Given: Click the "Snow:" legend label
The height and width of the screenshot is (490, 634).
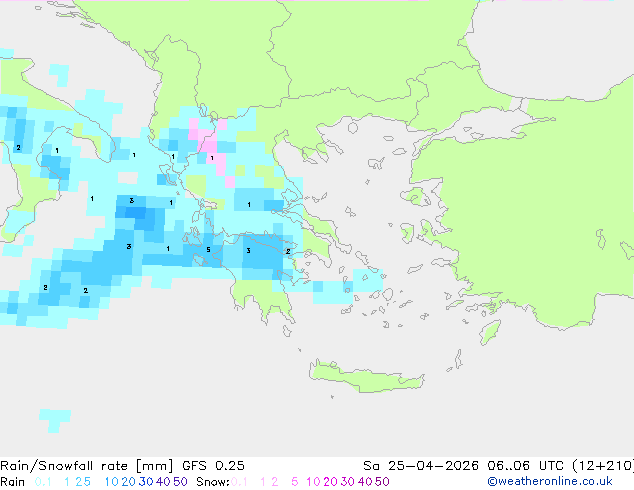Looking at the screenshot, I should click(213, 482).
